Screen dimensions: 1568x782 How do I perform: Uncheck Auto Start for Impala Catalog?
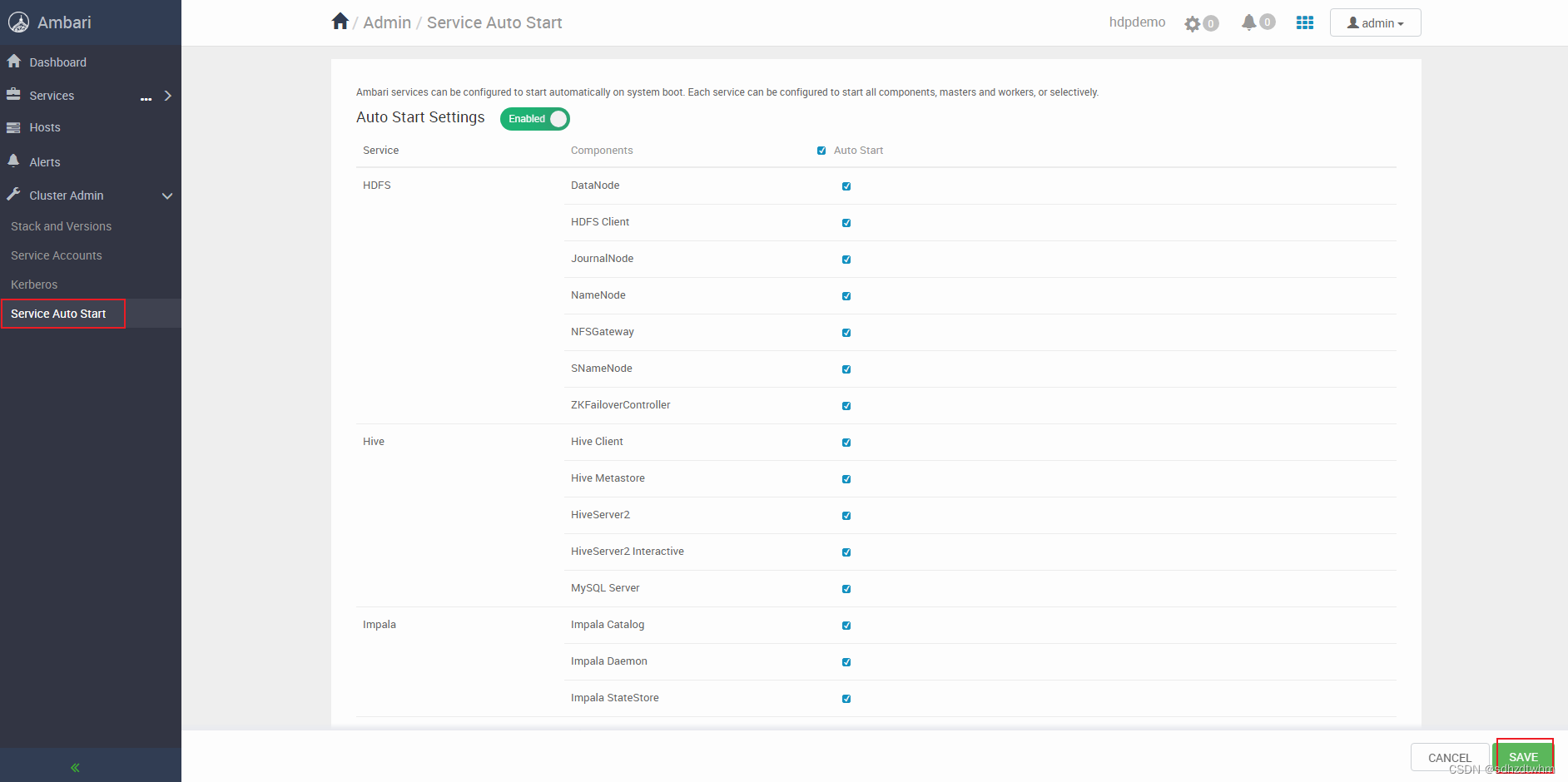pos(846,626)
